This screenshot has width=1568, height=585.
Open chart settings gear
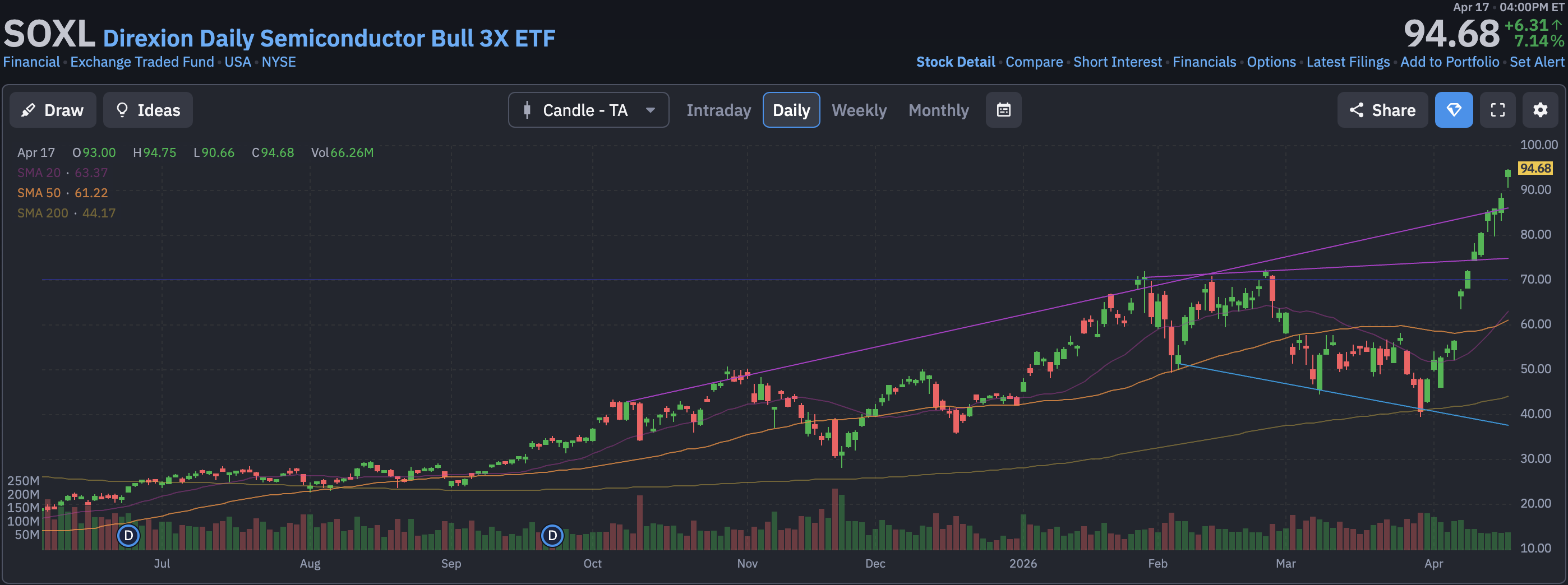coord(1540,110)
